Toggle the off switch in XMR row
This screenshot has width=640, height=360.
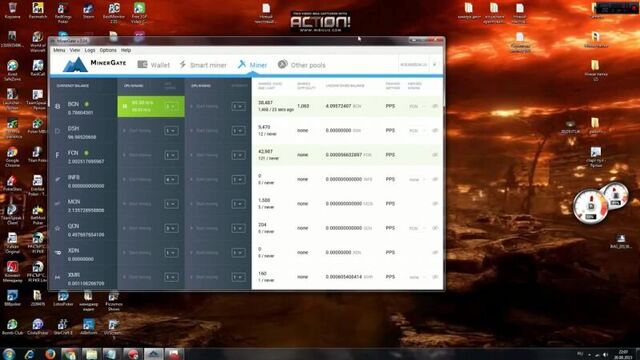(x=435, y=277)
